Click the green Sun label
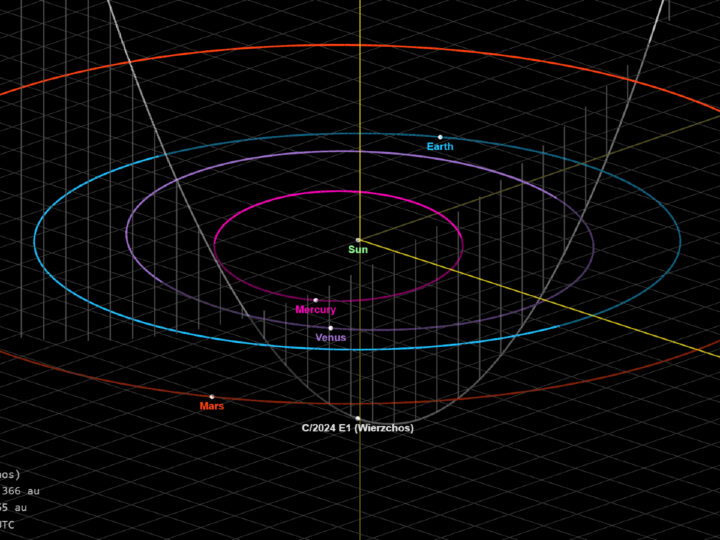The image size is (720, 540). [x=358, y=250]
